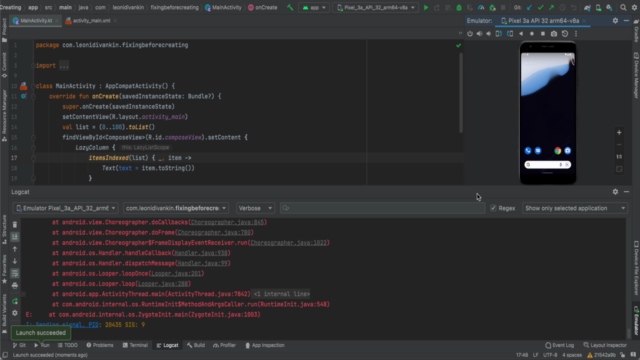Viewport: 640px width, 360px height.
Task: Switch to the activity_main.xml tab
Action: click(x=91, y=20)
